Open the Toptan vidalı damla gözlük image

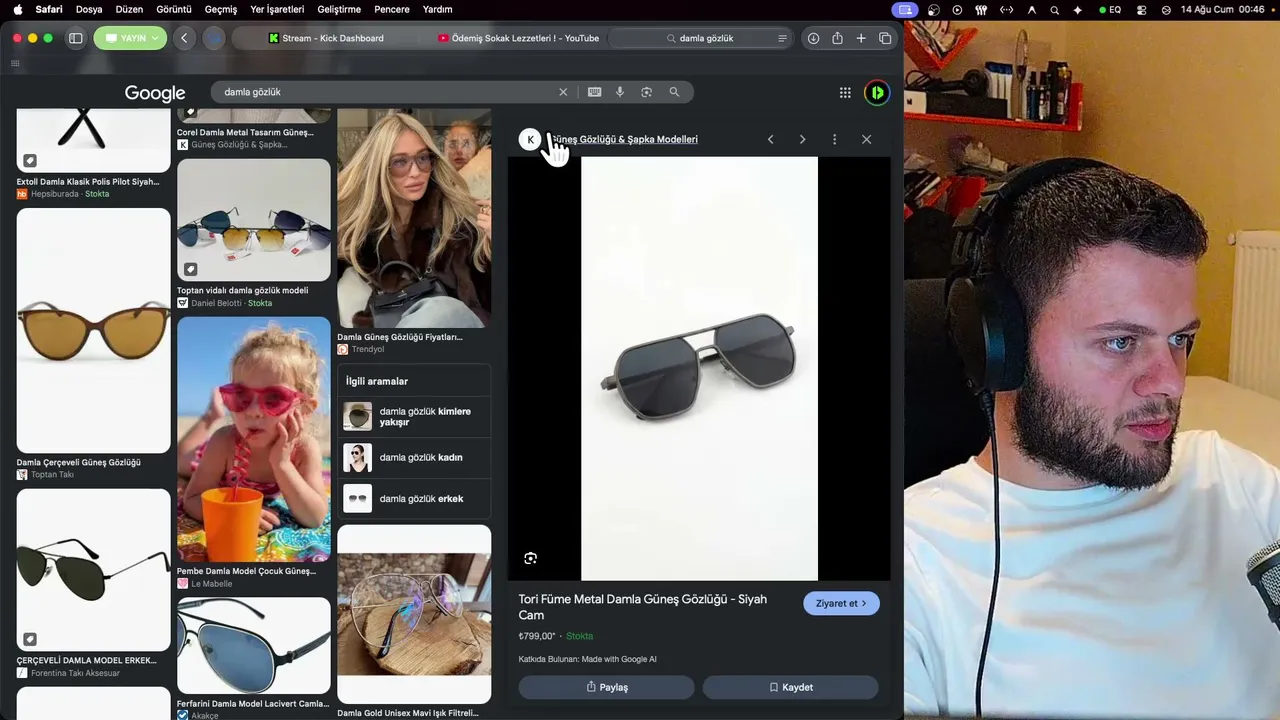(253, 220)
